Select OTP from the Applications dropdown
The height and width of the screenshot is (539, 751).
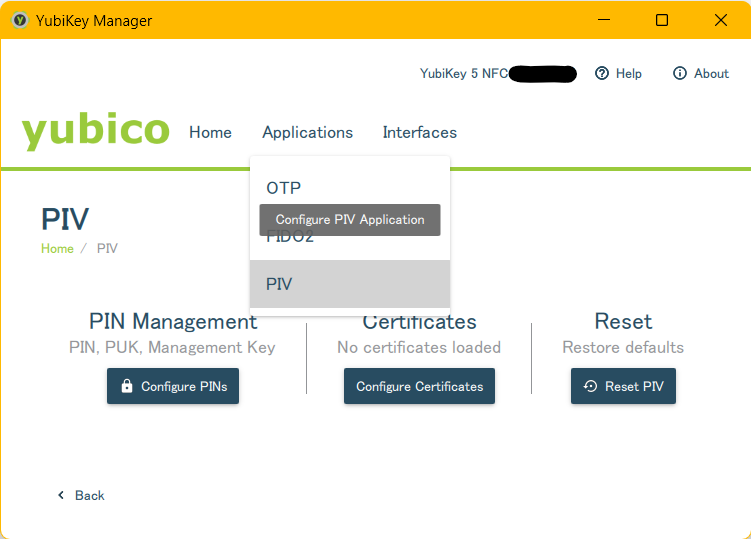point(350,188)
